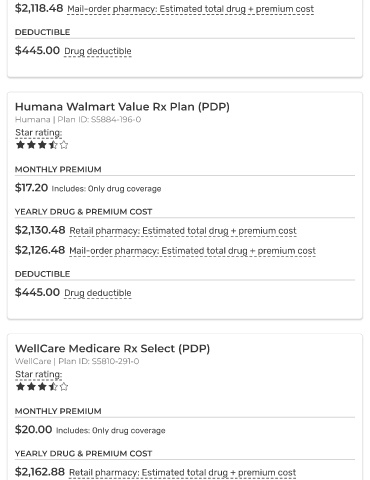Click the WellCare plan star rating icons

click(x=42, y=387)
